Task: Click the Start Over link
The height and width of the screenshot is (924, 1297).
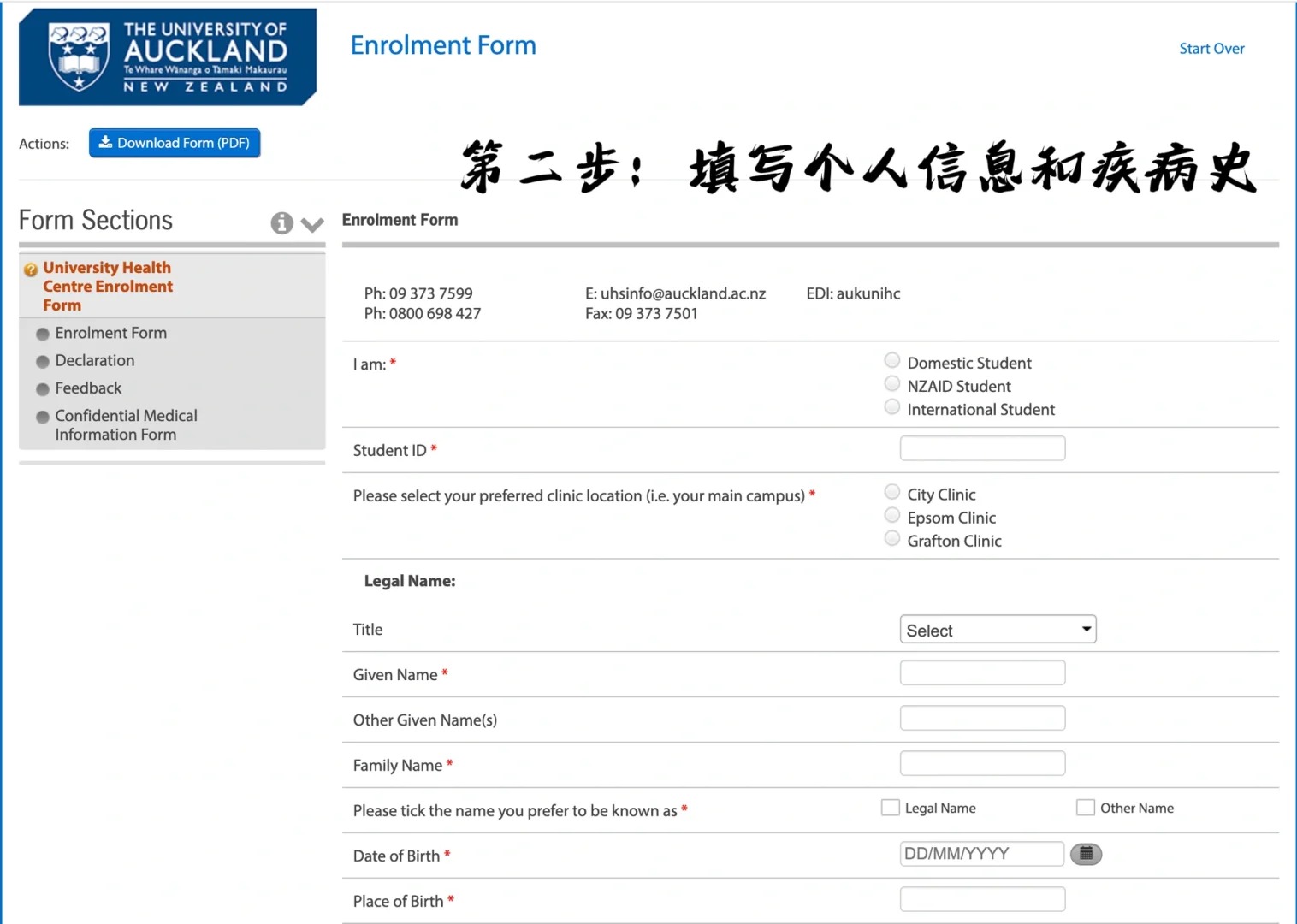Action: 1211,49
